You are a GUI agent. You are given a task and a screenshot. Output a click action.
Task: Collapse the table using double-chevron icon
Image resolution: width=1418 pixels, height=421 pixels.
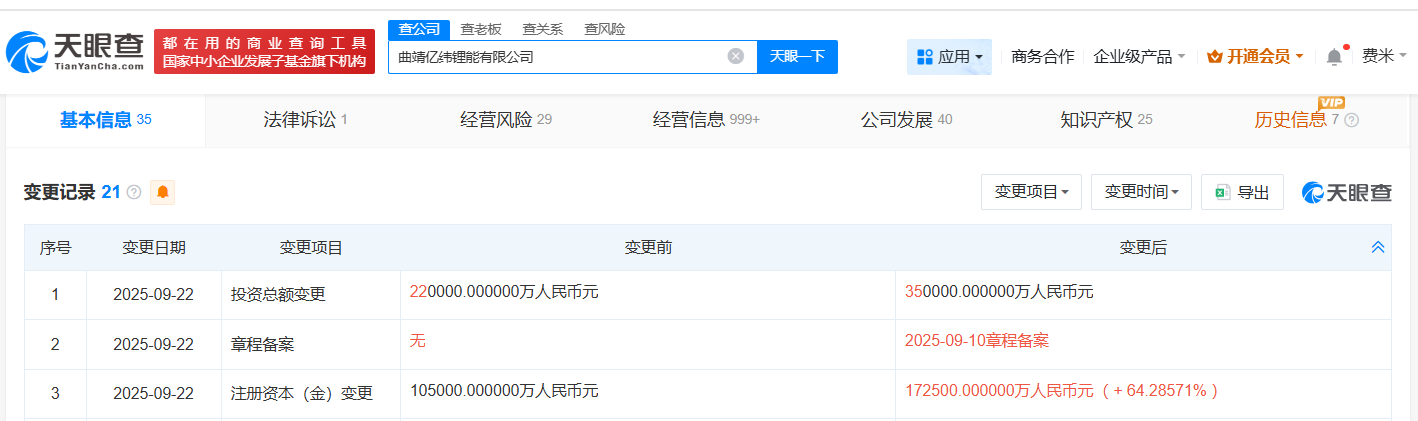(x=1377, y=248)
